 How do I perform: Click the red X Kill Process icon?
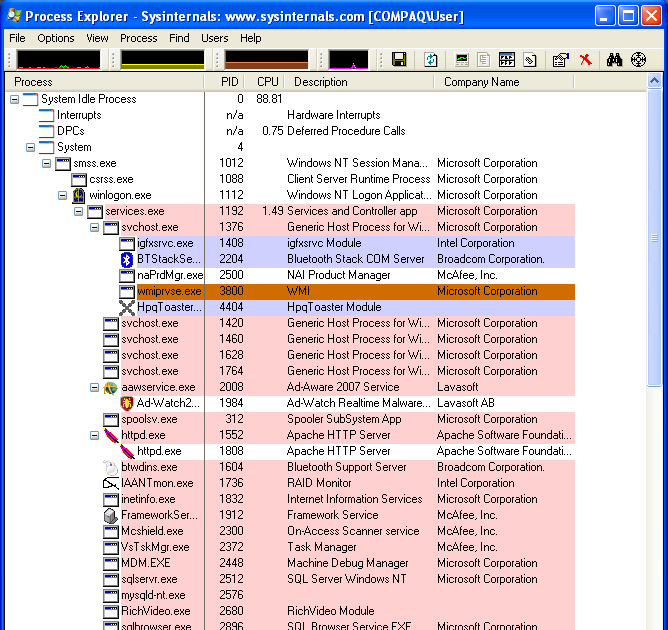(585, 60)
